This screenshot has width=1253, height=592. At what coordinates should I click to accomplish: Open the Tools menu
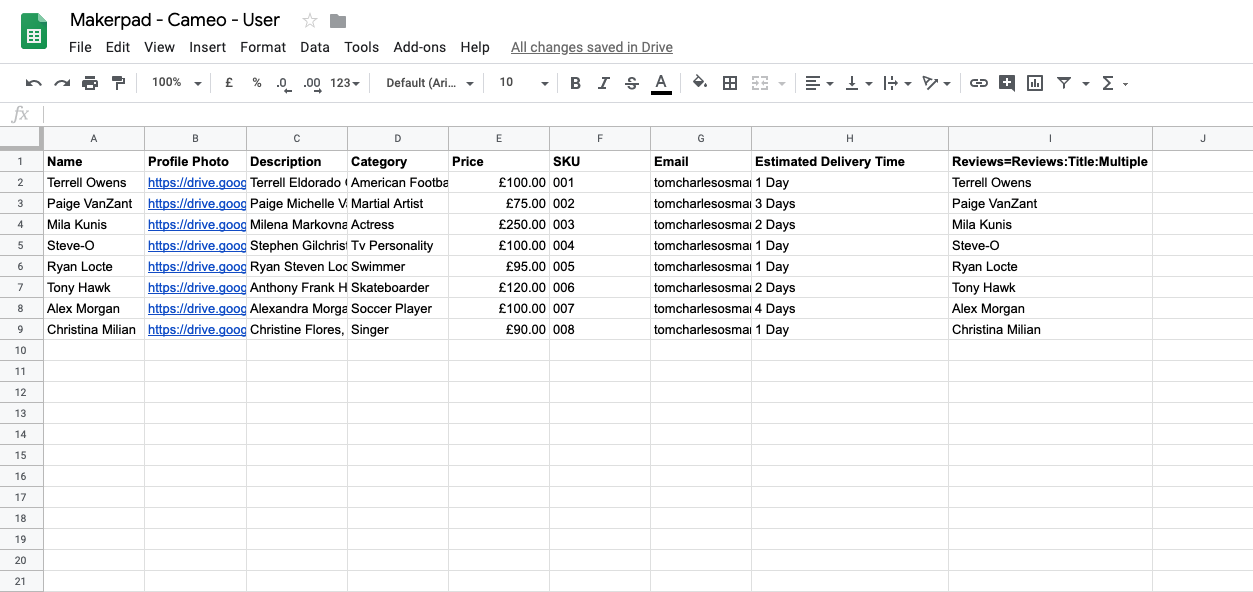pyautogui.click(x=362, y=47)
